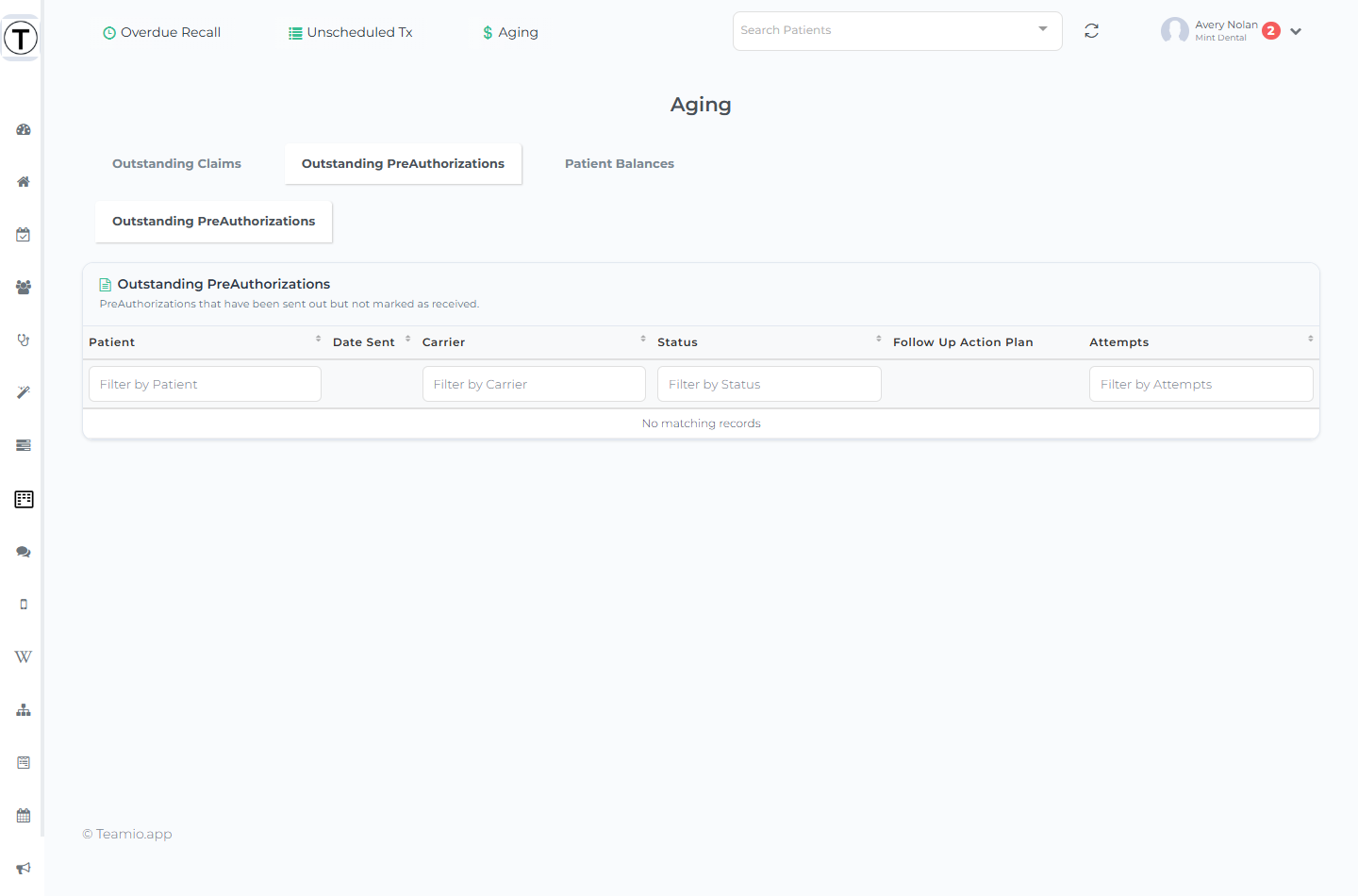Open the Overdue Recall link

pos(161,32)
